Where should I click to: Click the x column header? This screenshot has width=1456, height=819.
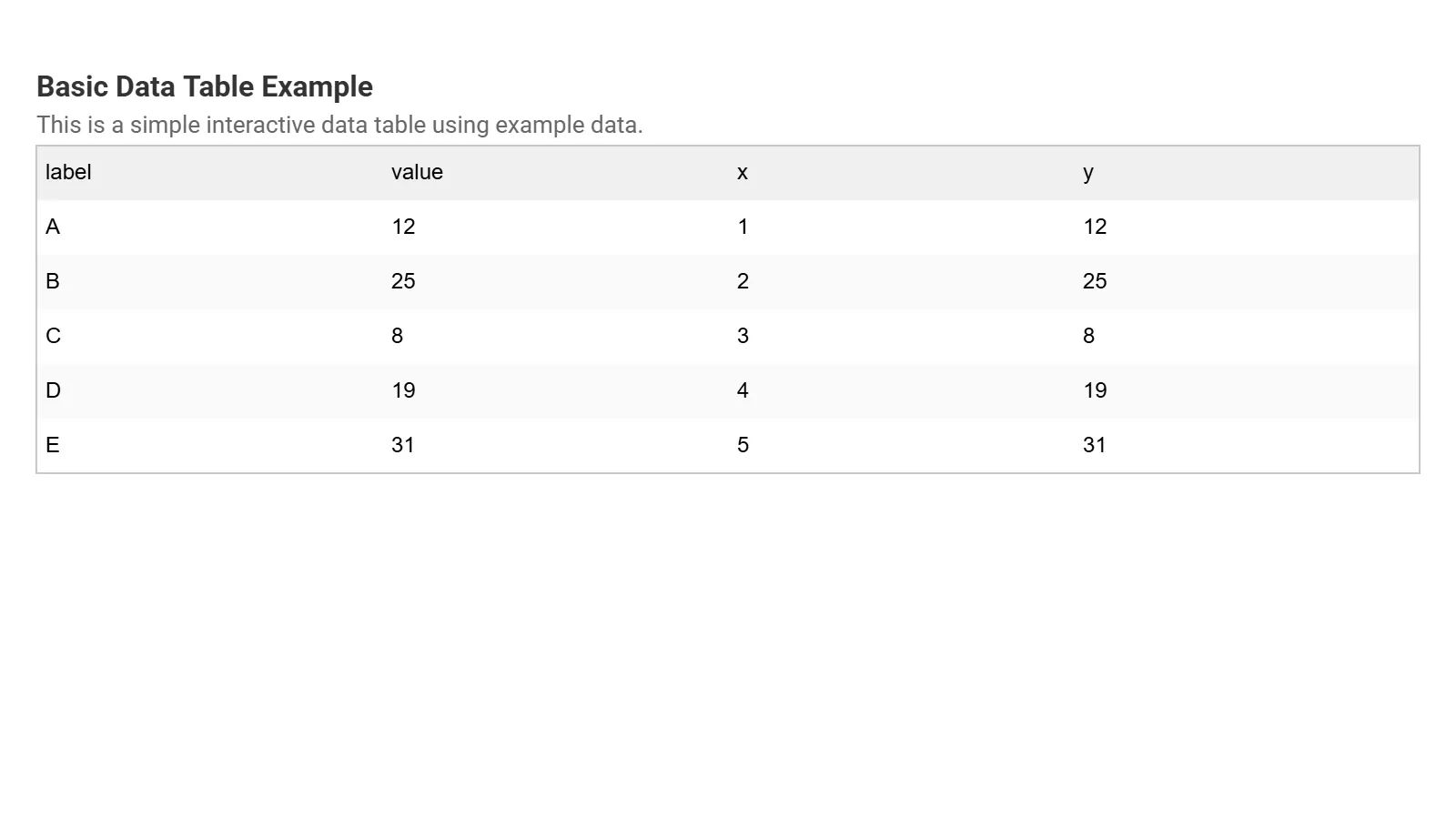tap(743, 173)
